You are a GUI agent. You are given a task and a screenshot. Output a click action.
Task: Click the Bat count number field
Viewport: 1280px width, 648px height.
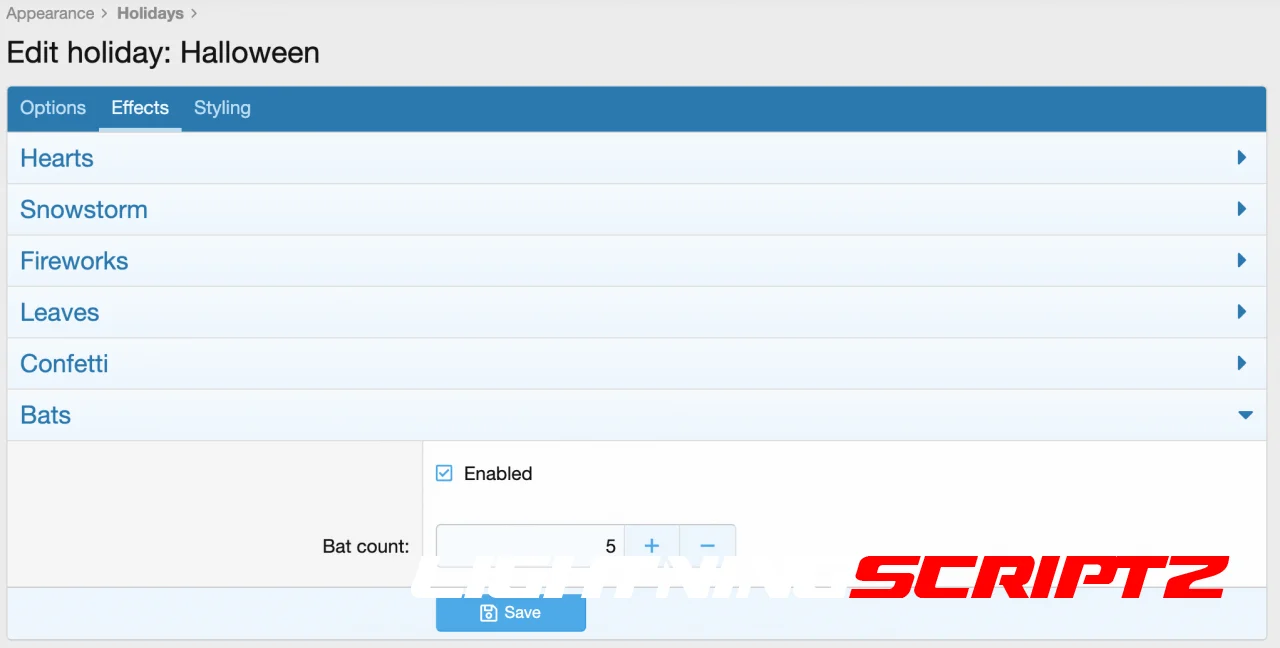tap(530, 545)
